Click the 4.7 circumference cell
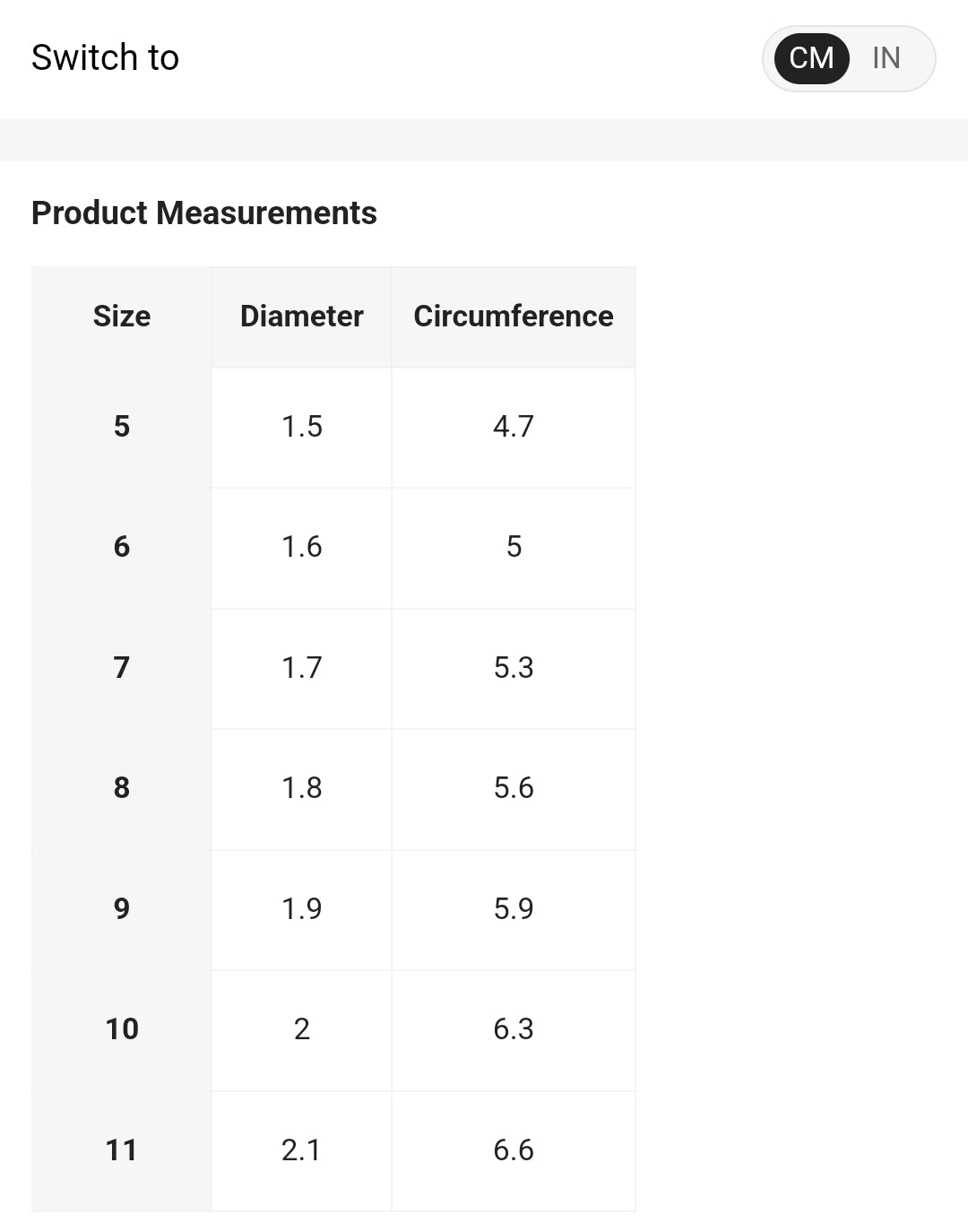The image size is (968, 1232). coord(514,427)
